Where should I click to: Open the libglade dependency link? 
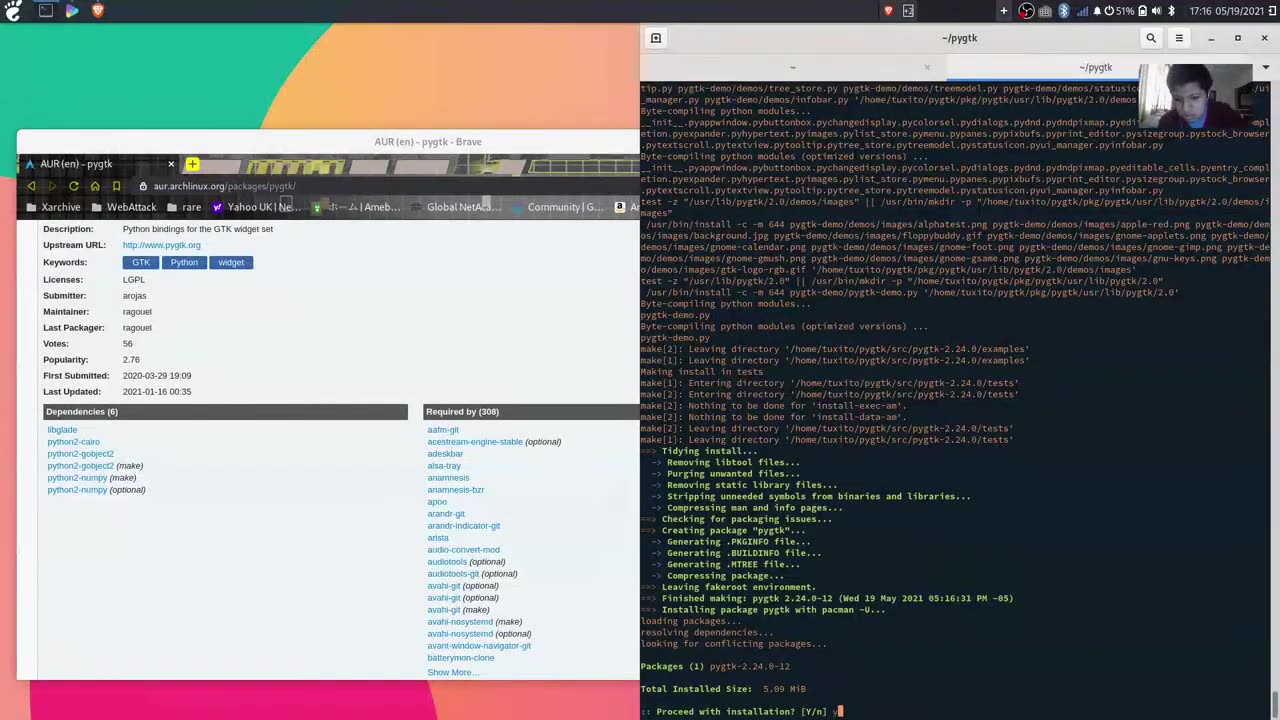[x=62, y=430]
